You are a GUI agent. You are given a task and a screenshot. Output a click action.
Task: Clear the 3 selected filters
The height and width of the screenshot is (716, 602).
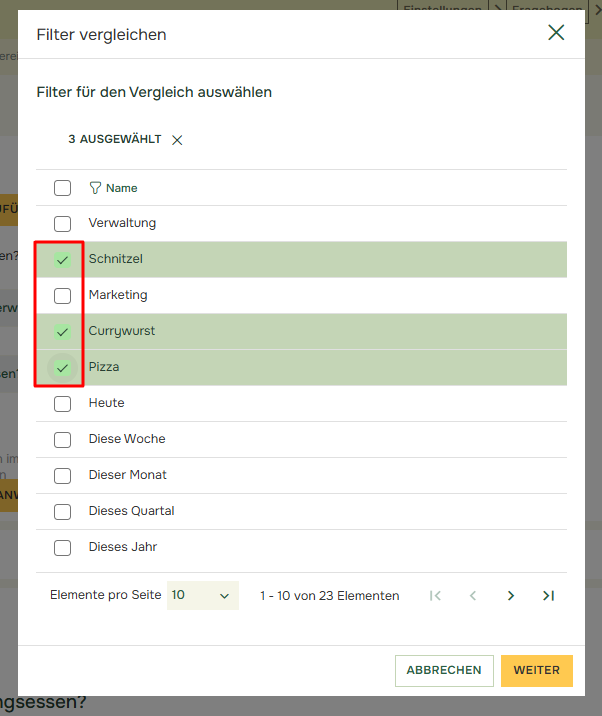177,140
